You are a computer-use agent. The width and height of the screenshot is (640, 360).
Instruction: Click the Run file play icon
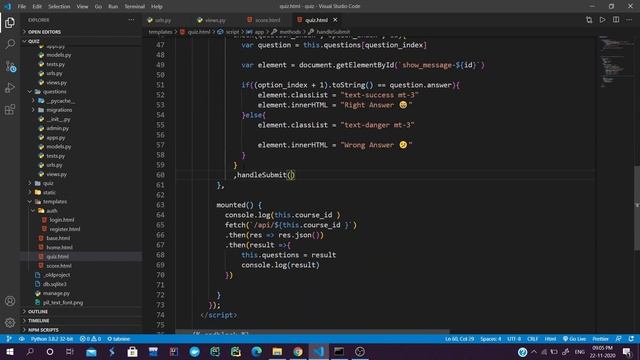click(x=602, y=20)
